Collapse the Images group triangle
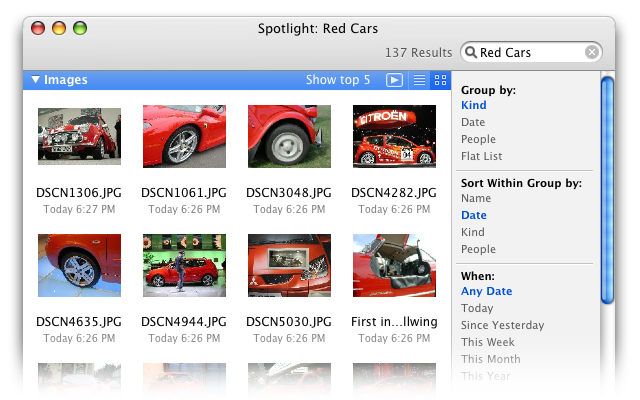Screen dimensions: 640x400 click(35, 80)
